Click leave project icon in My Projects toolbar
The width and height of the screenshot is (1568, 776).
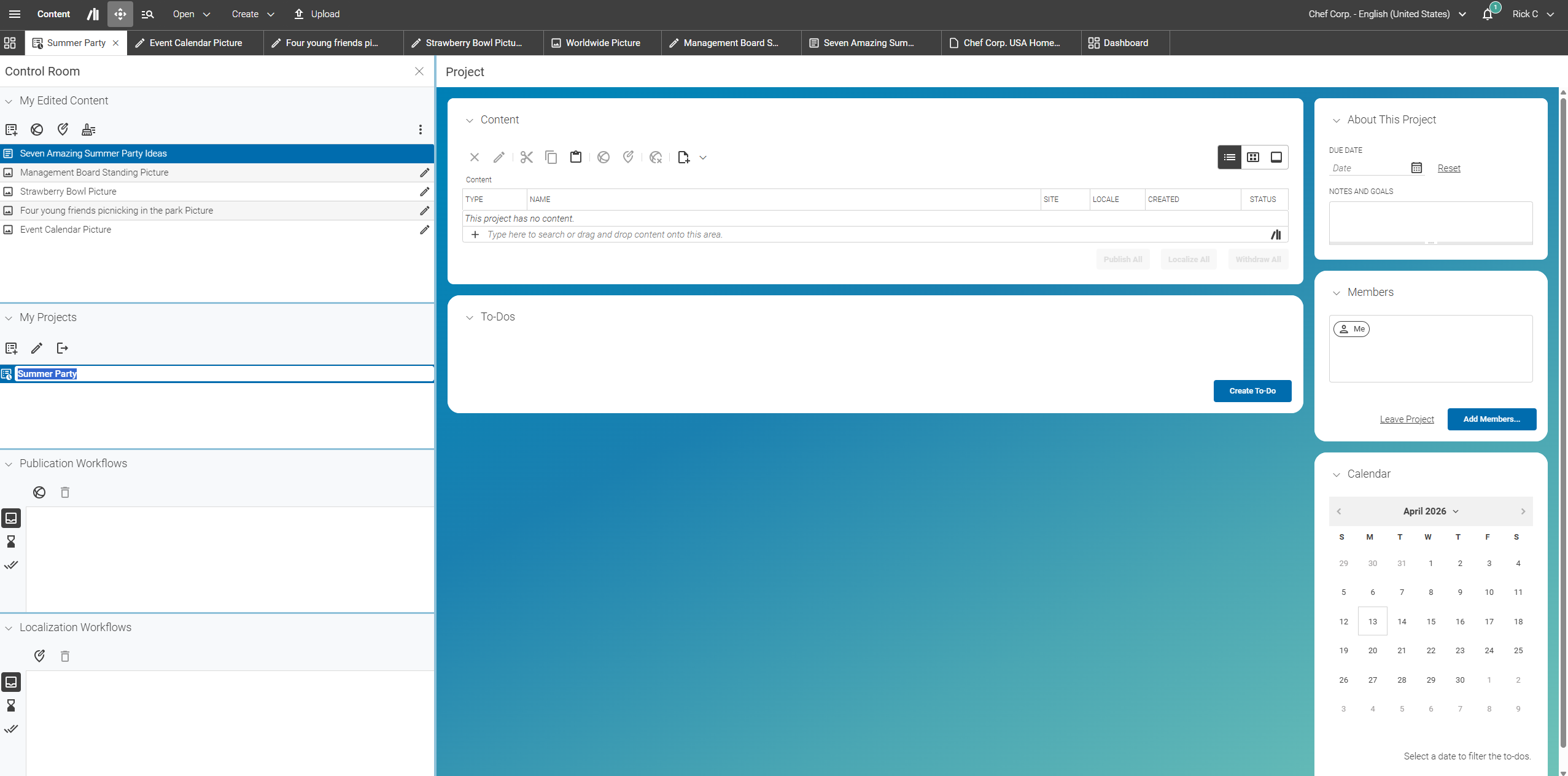[x=62, y=348]
